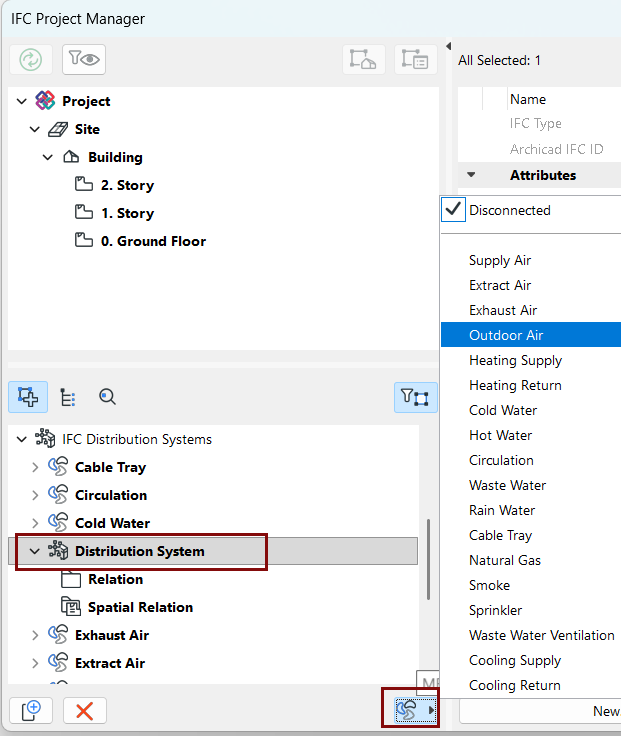Select the Building house icon
Viewport: 621px width, 736px height.
point(71,157)
